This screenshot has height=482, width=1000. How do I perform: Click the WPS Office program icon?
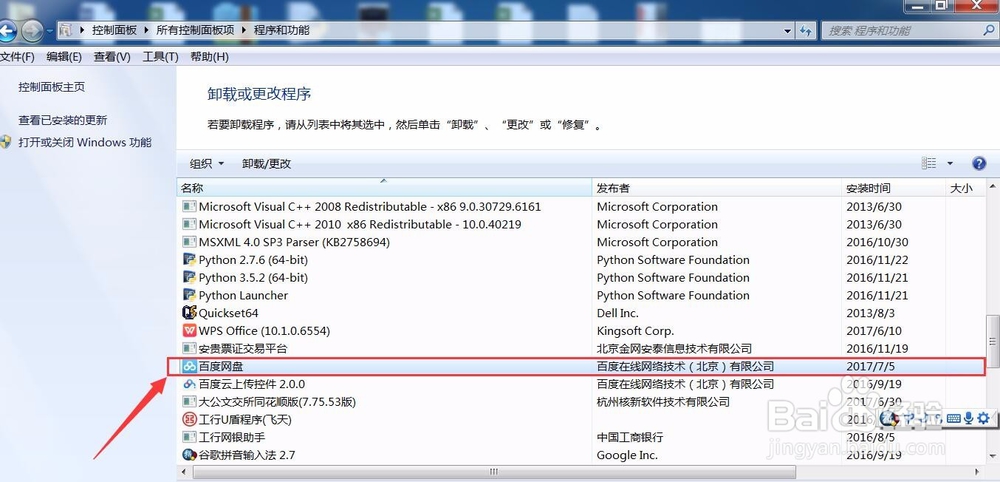tap(189, 331)
